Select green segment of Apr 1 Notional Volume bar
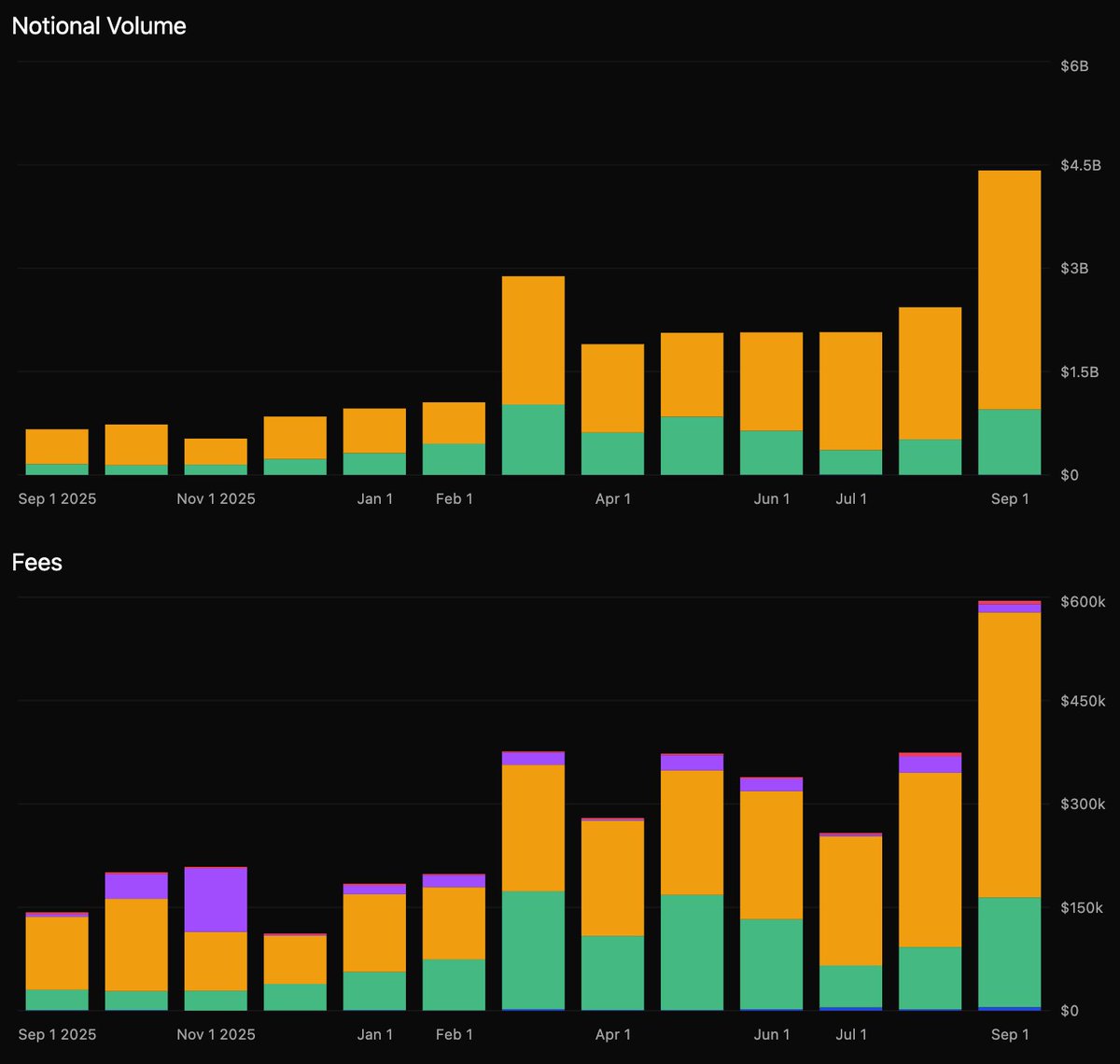Image resolution: width=1120 pixels, height=1064 pixels. pos(612,454)
